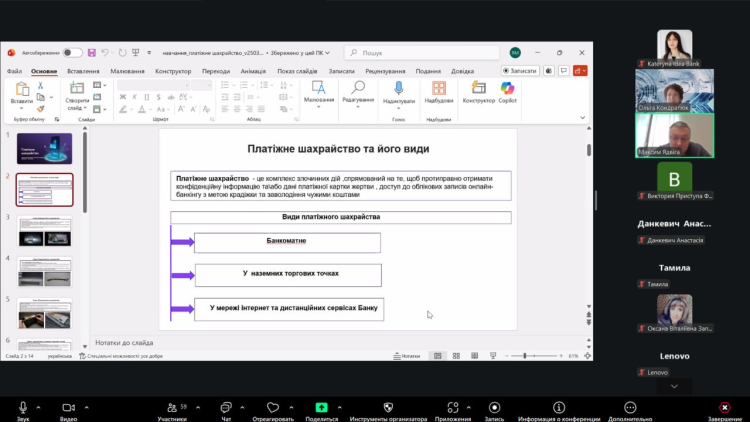Mute audio with the Zoom Звук microphone button
This screenshot has height=422, width=750.
[23, 406]
